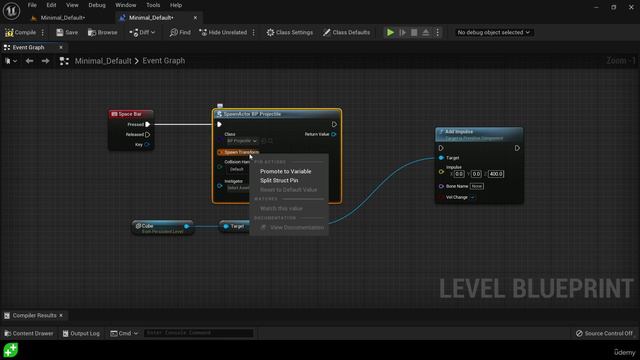Click the blue Target pin near Cube

pos(226,226)
